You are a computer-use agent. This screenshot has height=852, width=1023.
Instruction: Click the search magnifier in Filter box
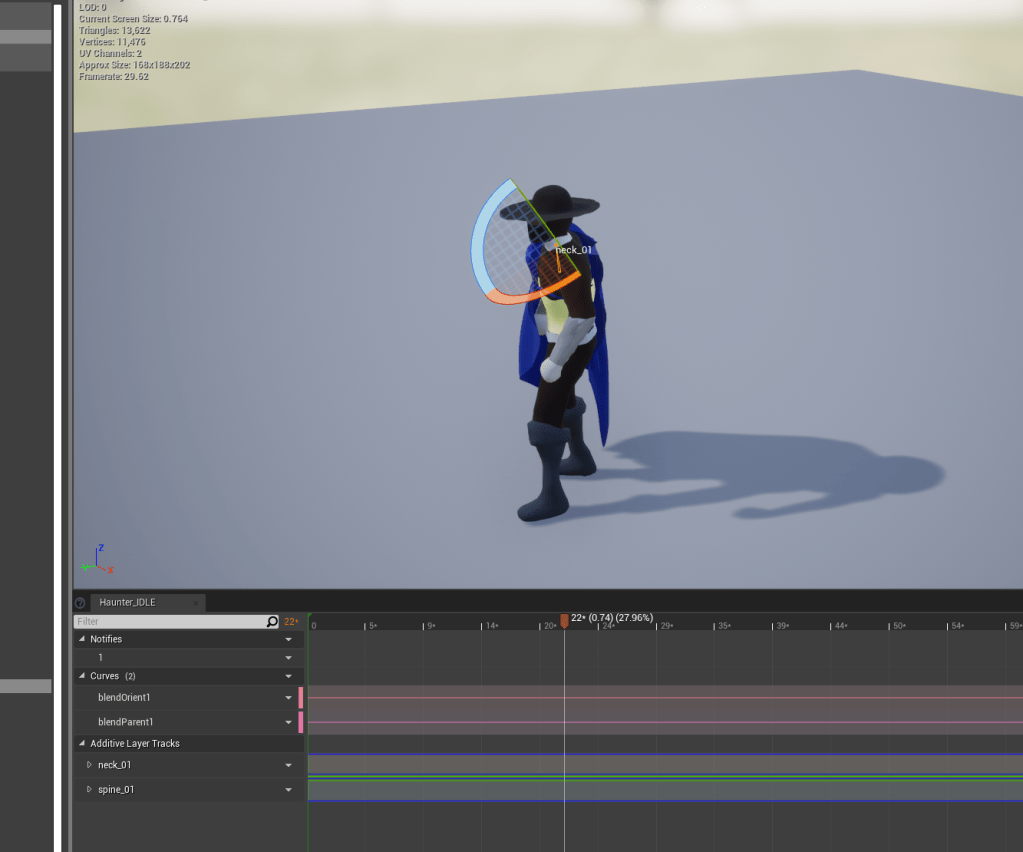point(272,622)
